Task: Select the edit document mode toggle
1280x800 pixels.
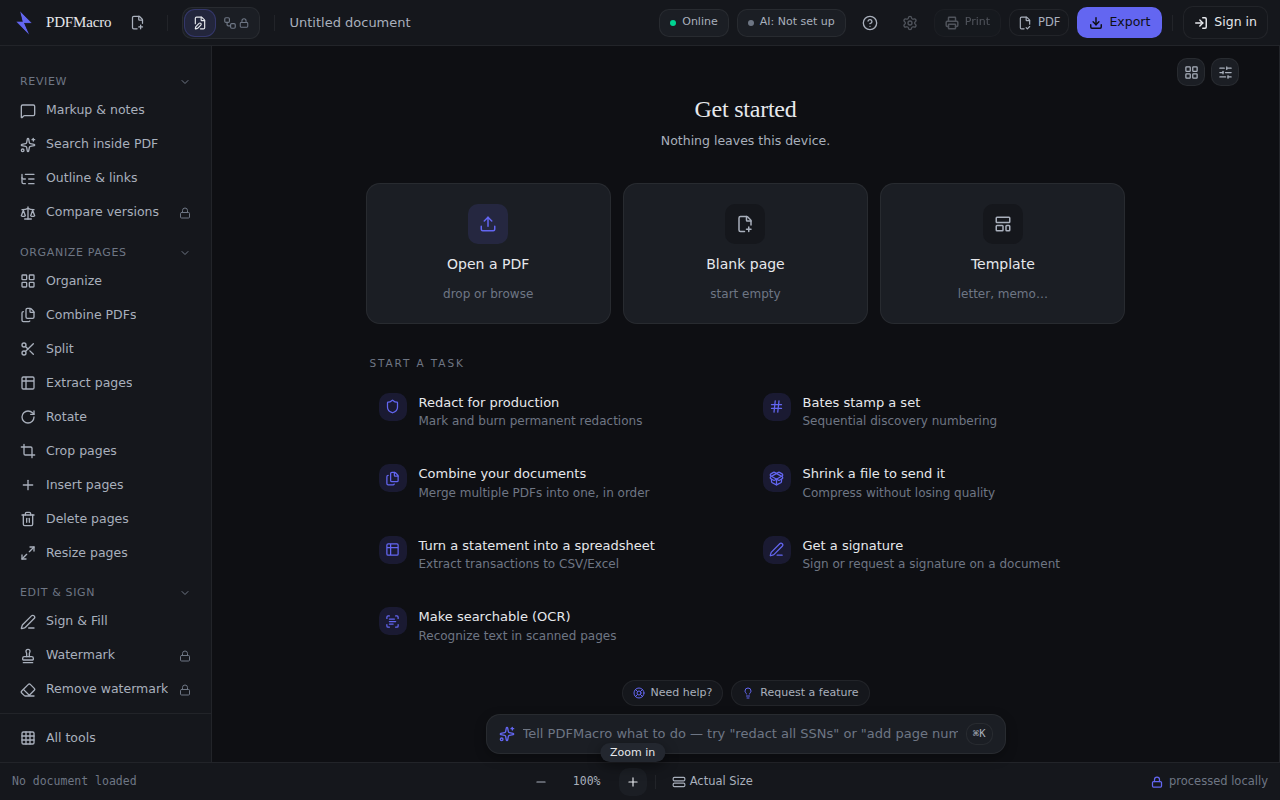Action: pyautogui.click(x=200, y=22)
